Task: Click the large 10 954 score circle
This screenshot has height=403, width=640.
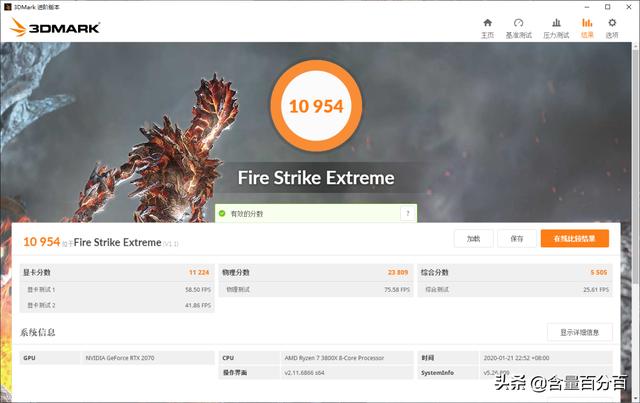Action: click(x=316, y=106)
